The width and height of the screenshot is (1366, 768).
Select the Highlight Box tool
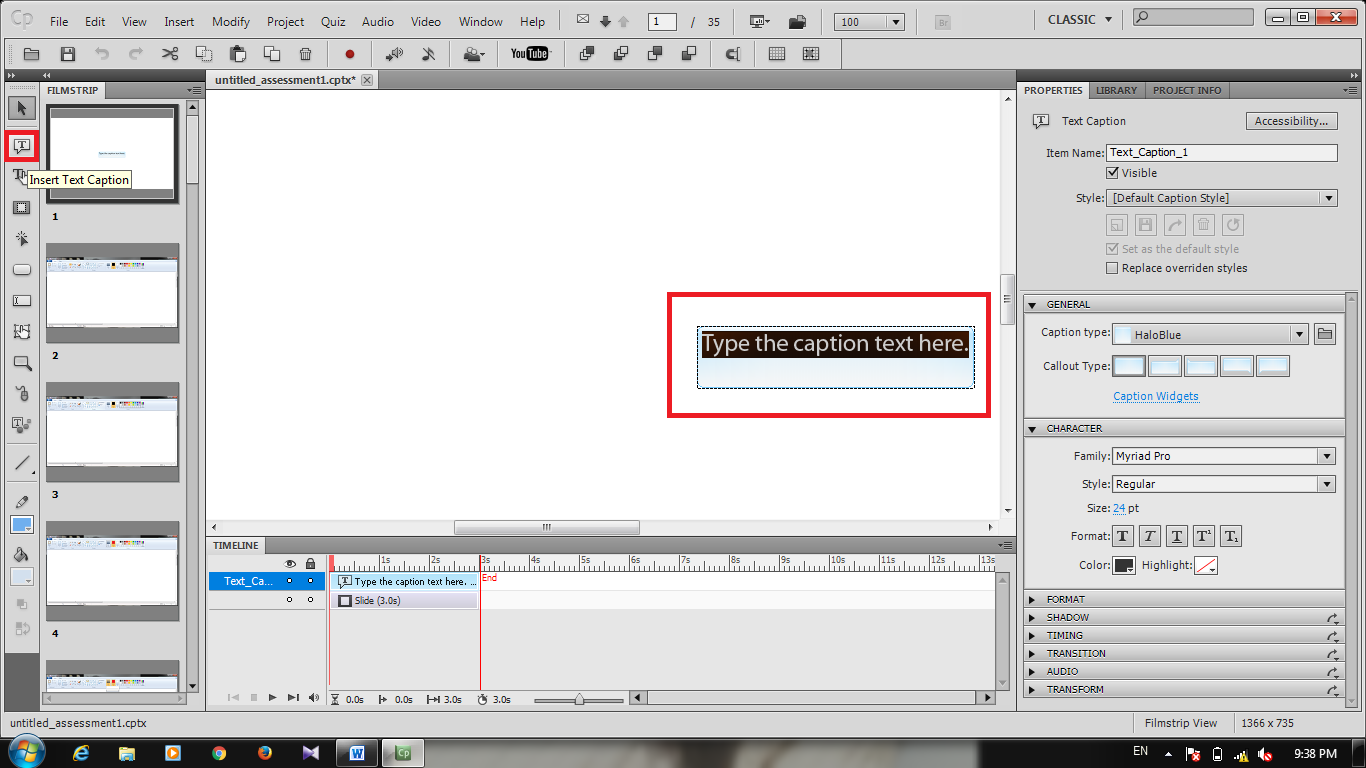point(22,208)
